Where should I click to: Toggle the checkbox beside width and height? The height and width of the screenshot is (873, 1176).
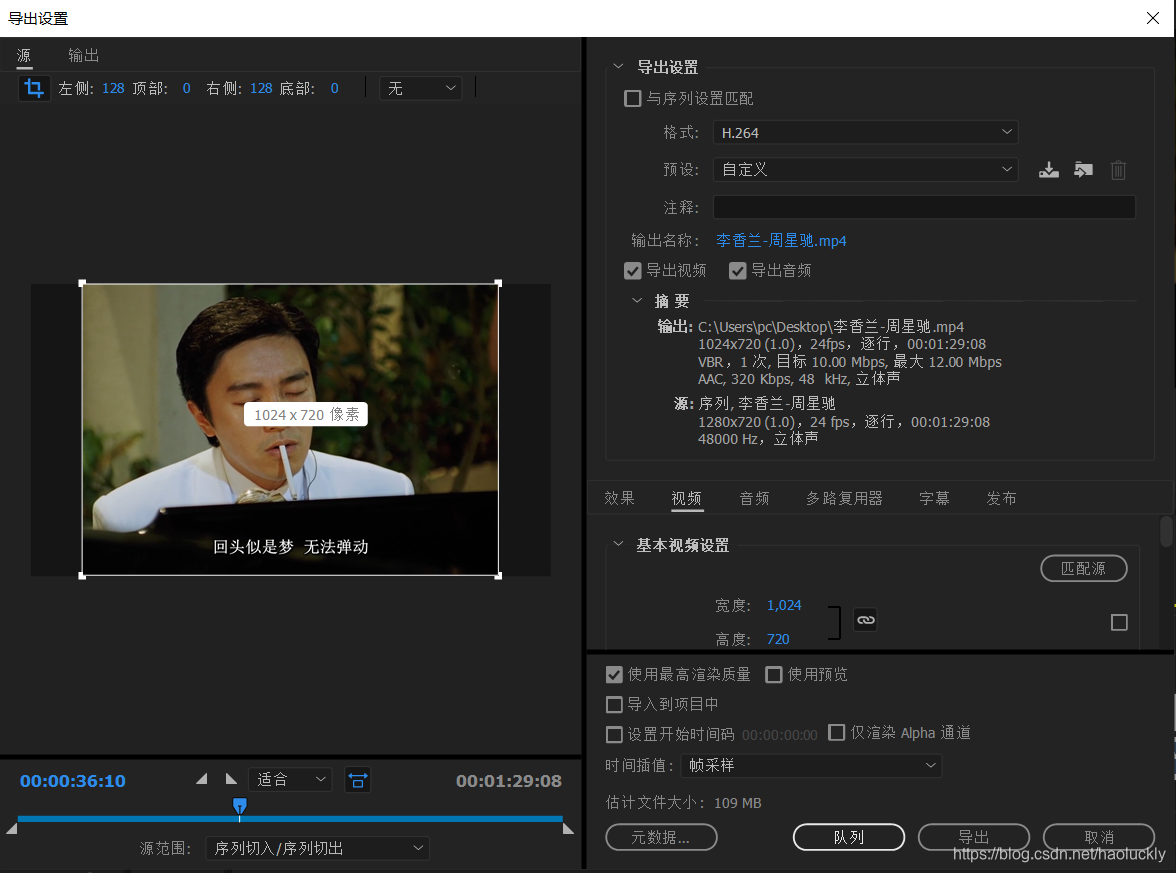click(x=1119, y=622)
